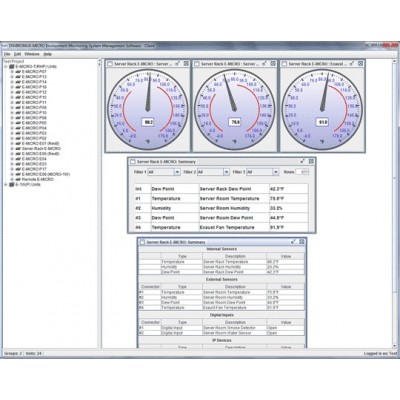Viewport: 400px width, 400px height.
Task: Select the E-MICRO-P13 tree item
Action: coord(34,77)
